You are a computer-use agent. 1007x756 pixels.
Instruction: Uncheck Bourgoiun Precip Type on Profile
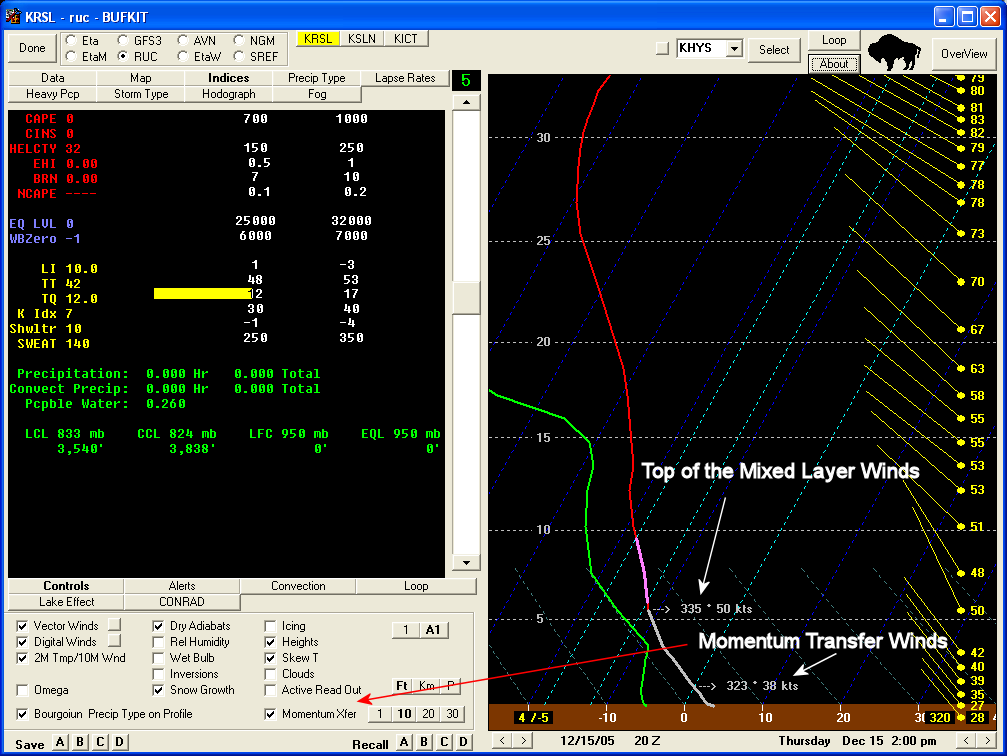pyautogui.click(x=22, y=714)
